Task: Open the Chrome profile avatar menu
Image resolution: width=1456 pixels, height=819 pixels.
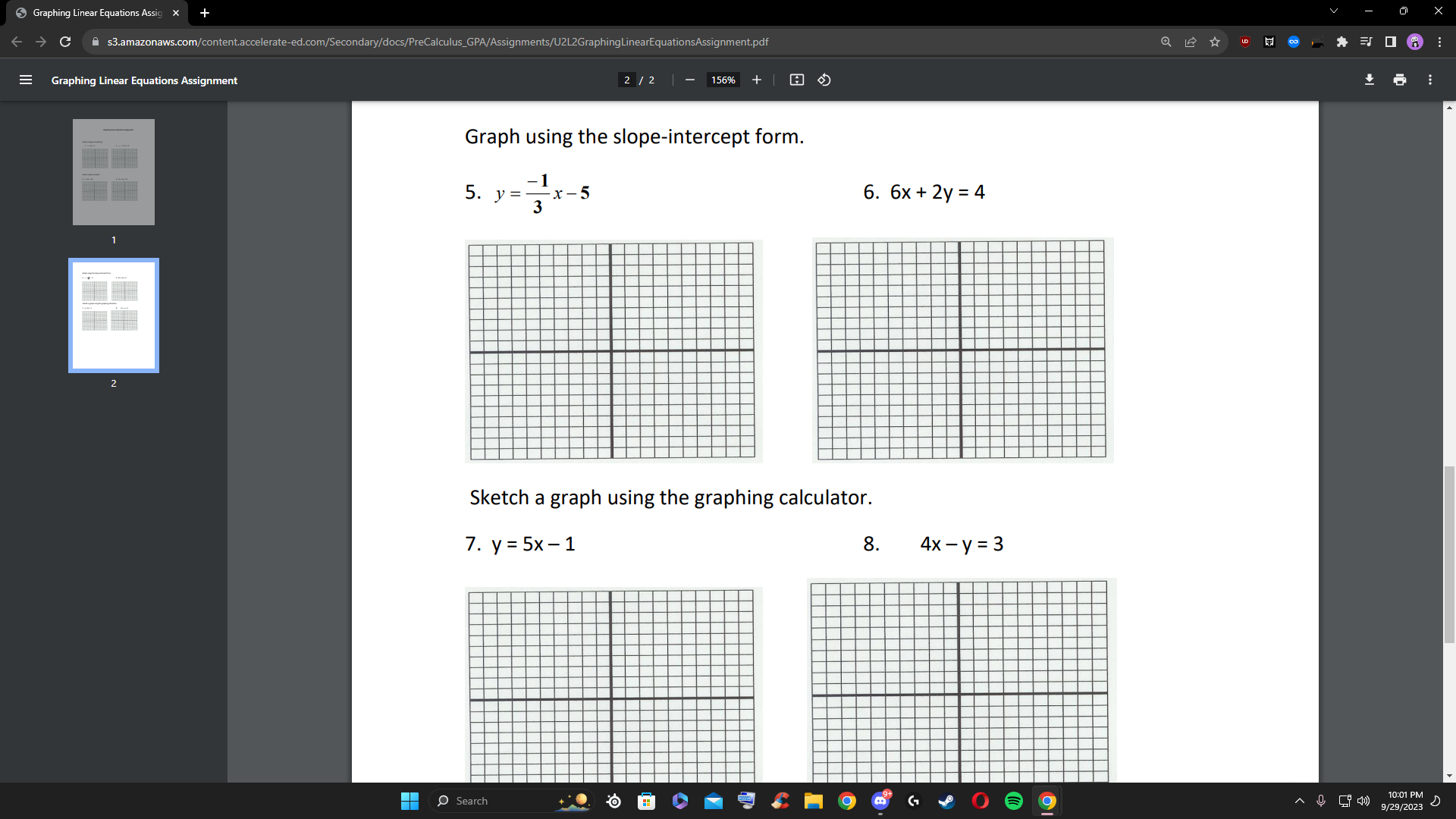Action: pyautogui.click(x=1414, y=42)
